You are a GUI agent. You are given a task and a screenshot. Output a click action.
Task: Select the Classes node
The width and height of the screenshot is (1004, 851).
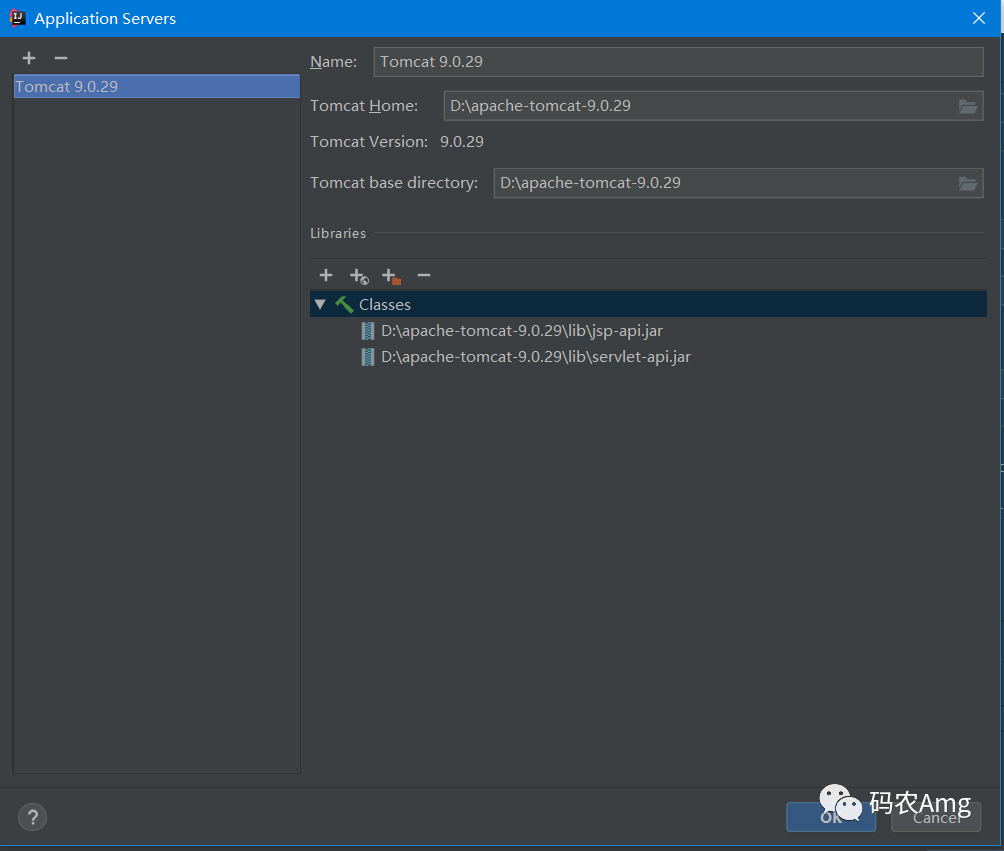[648, 304]
